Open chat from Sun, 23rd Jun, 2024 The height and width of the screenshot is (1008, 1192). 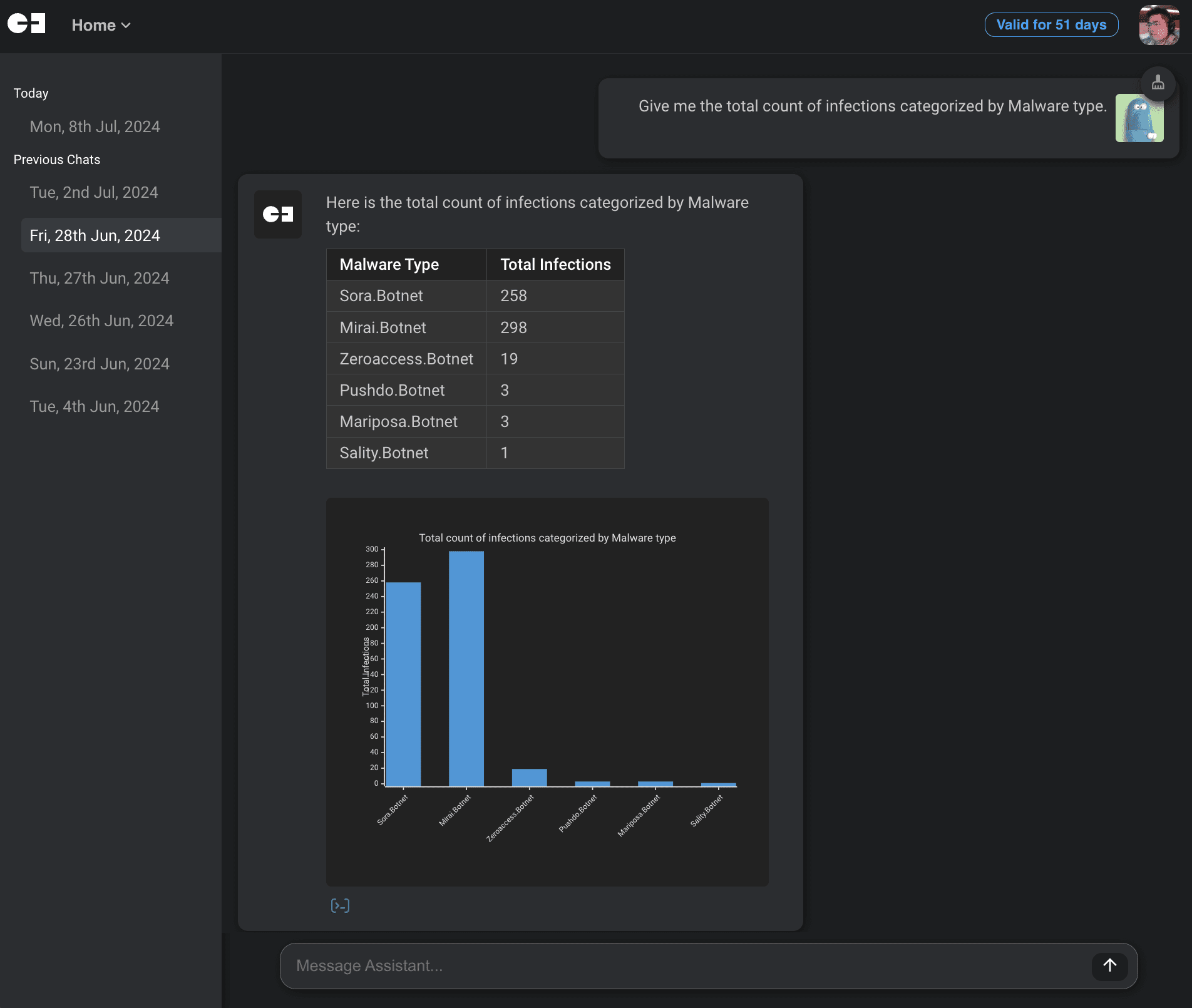click(x=100, y=364)
